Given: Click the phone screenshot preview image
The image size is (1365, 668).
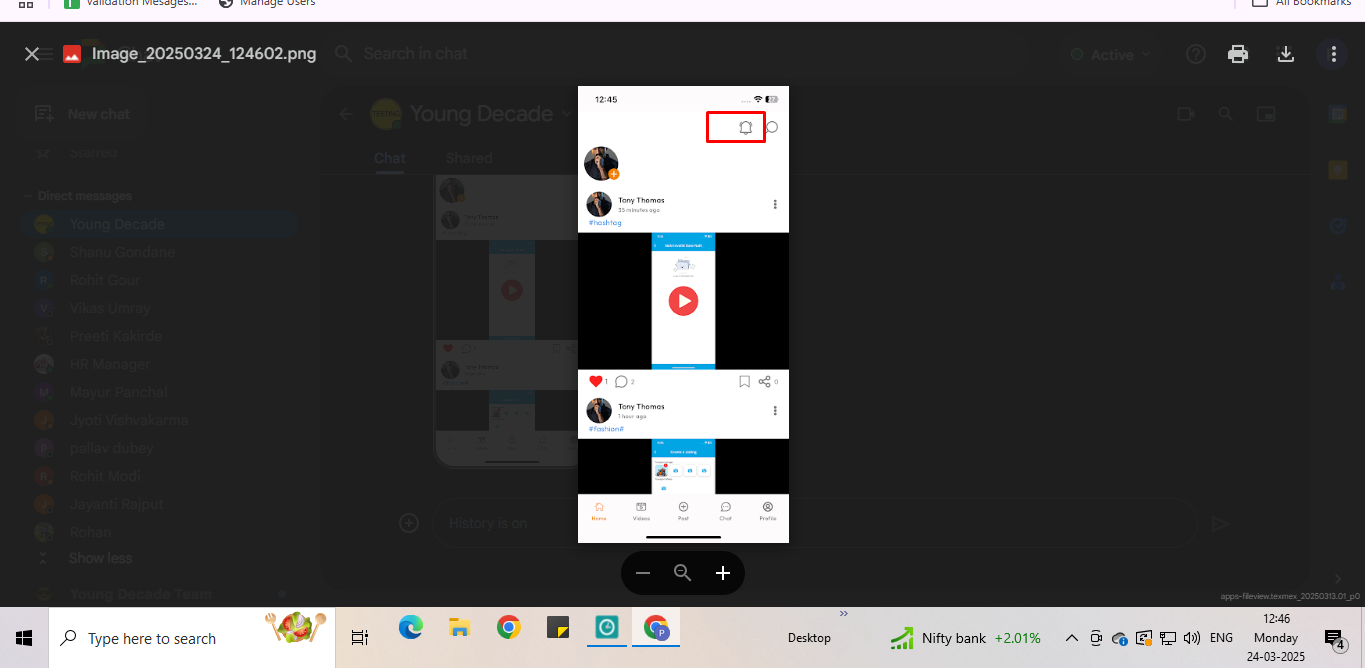Looking at the screenshot, I should point(683,314).
